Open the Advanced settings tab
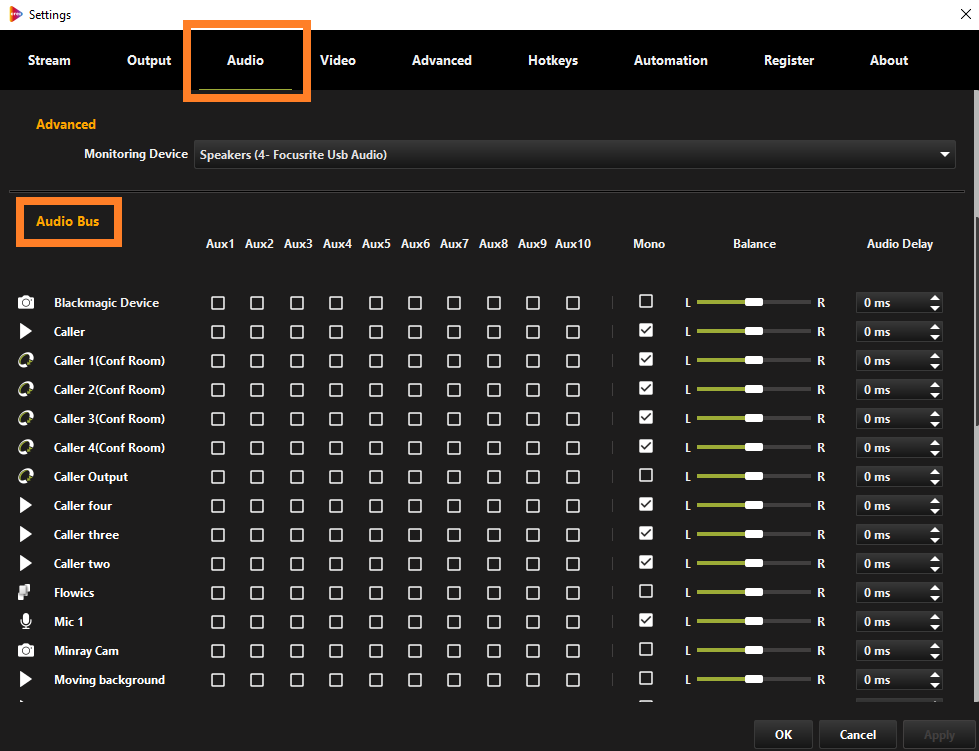 pyautogui.click(x=442, y=61)
